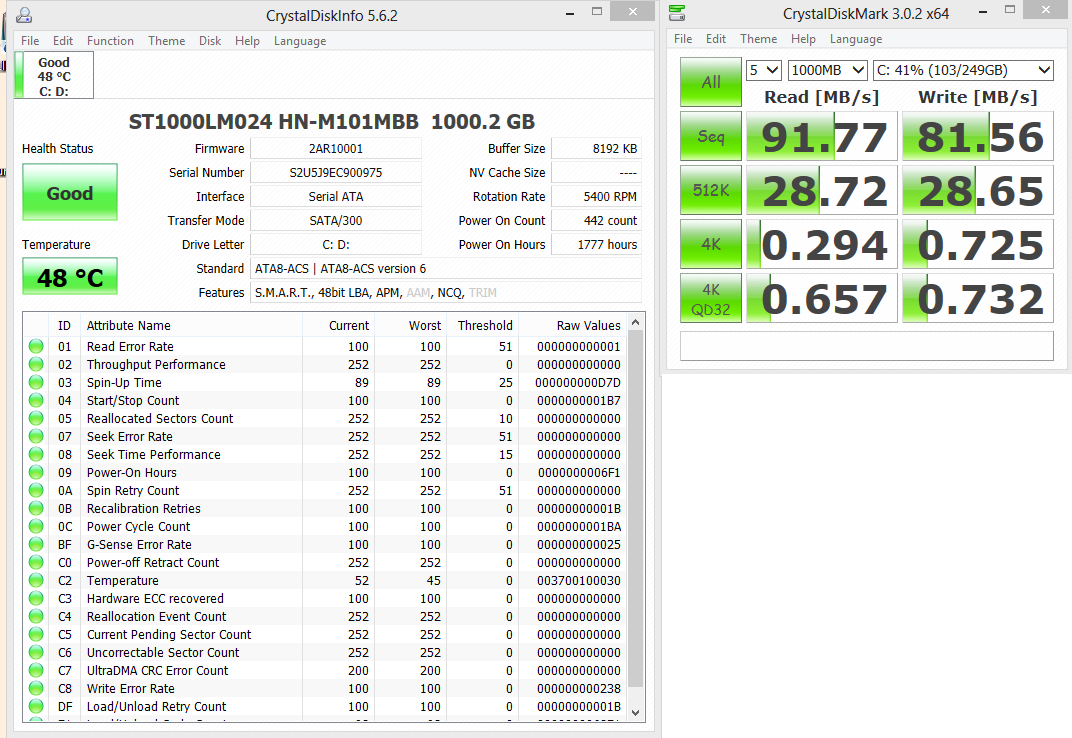
Task: Click the Rotation Rate value 5400 RPM
Action: [596, 196]
